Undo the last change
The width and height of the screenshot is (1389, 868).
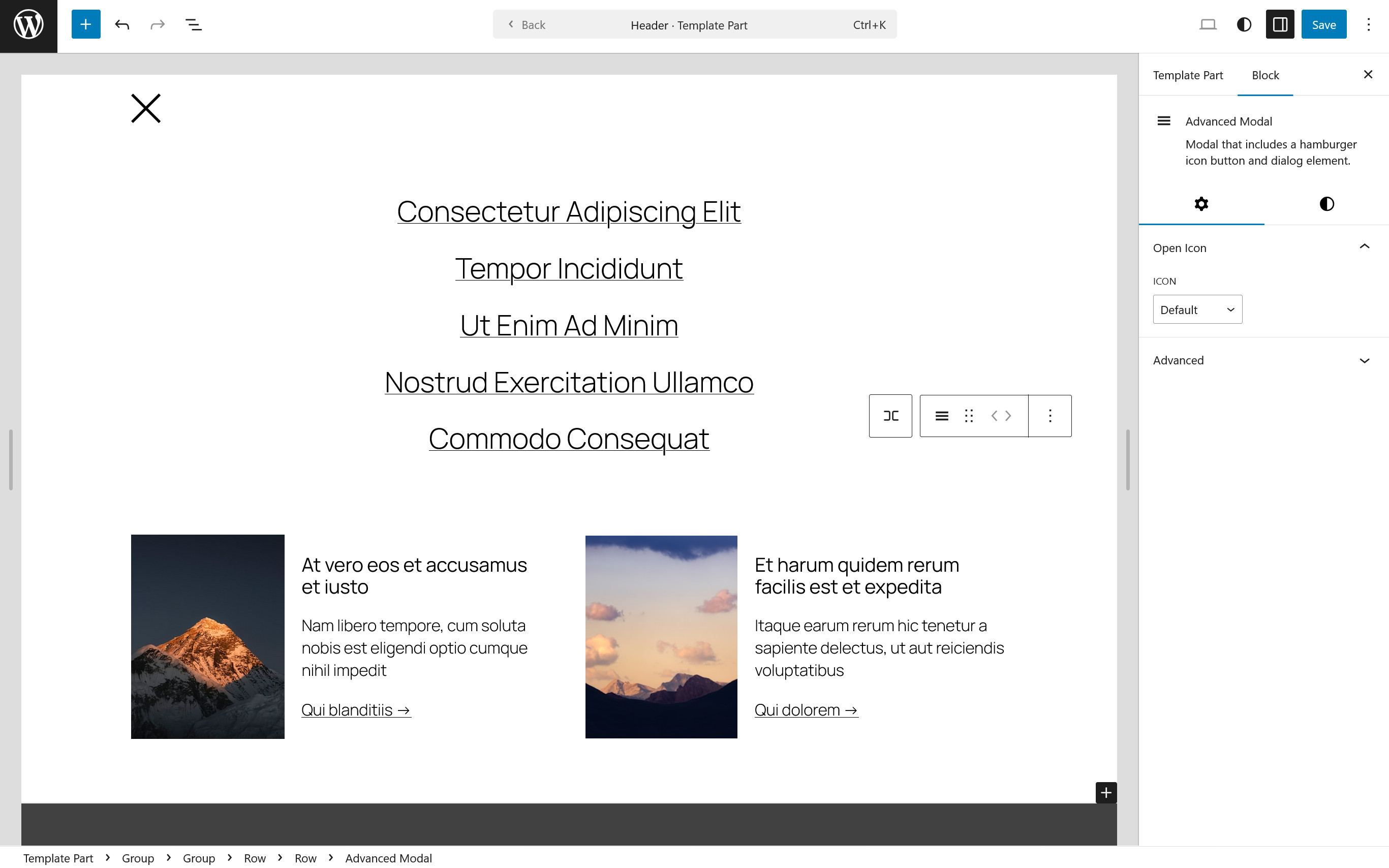click(x=121, y=25)
